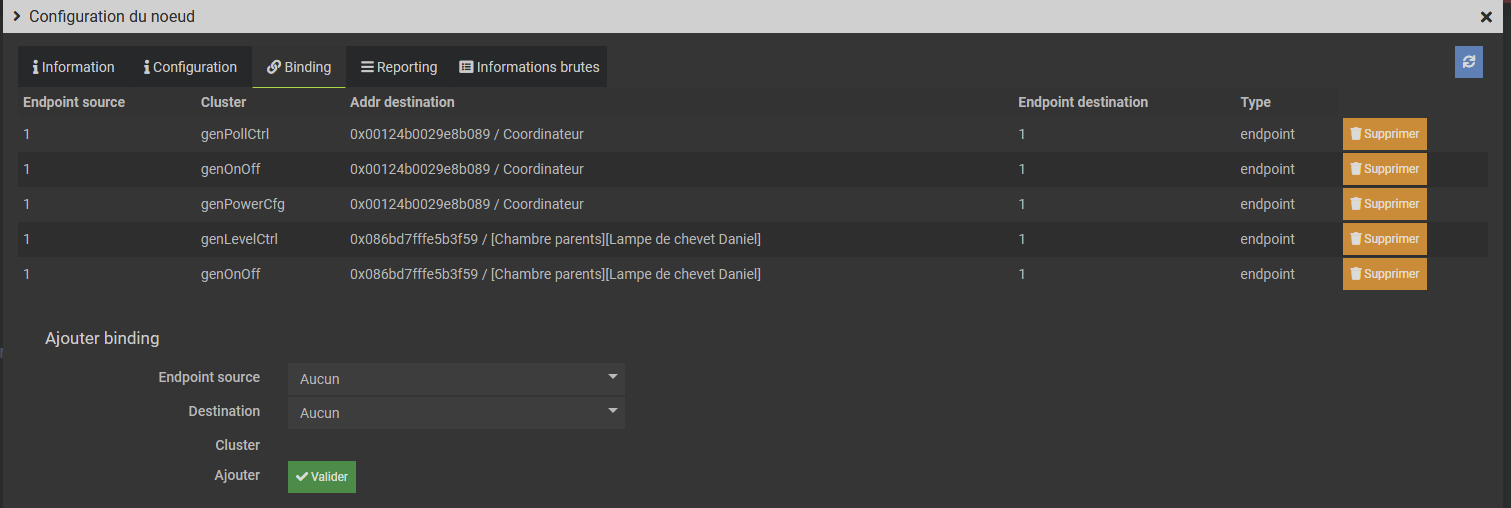Remove the genLevelCtrl binding to Lampe de chevet
Screen dimensions: 1511x508
1384,239
